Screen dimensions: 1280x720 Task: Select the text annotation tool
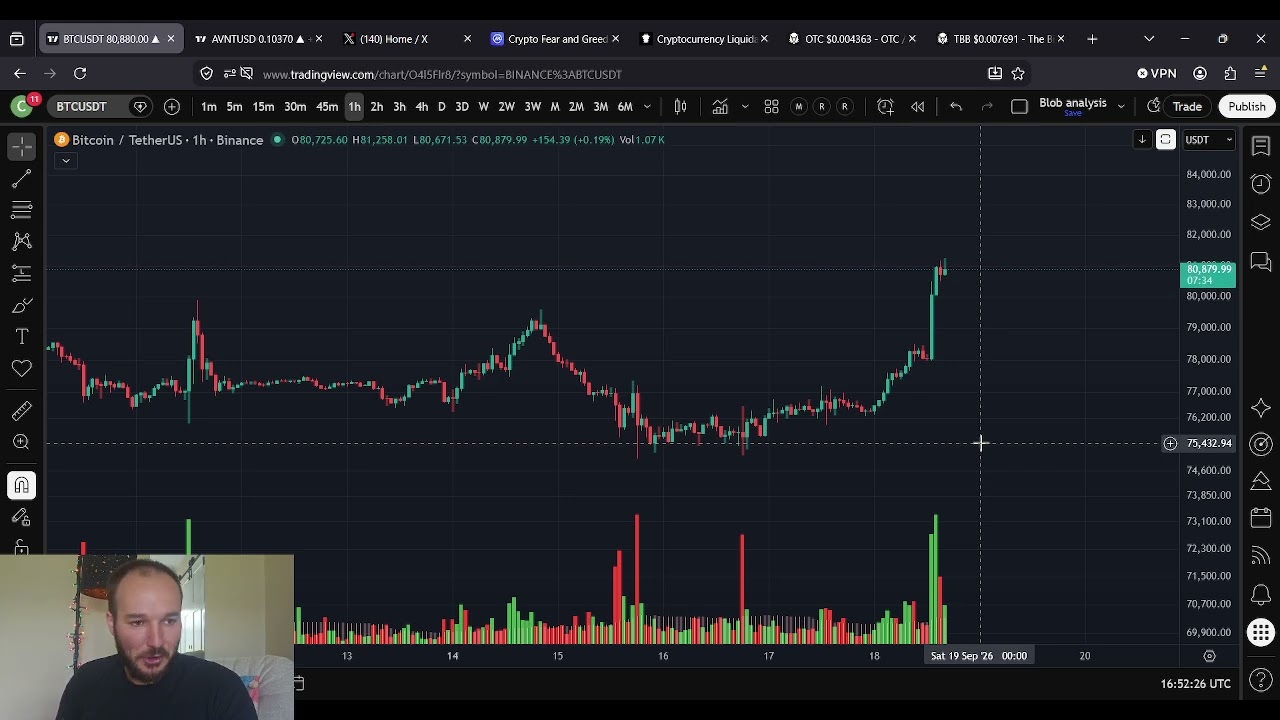21,337
